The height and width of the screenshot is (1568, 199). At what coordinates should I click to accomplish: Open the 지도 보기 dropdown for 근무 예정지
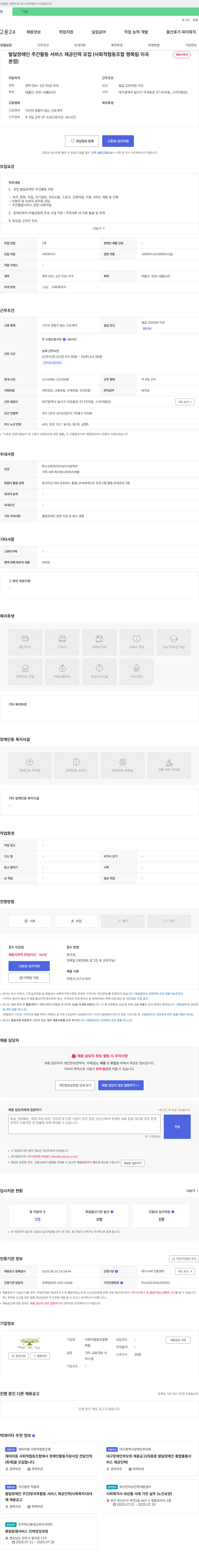[x=185, y=402]
